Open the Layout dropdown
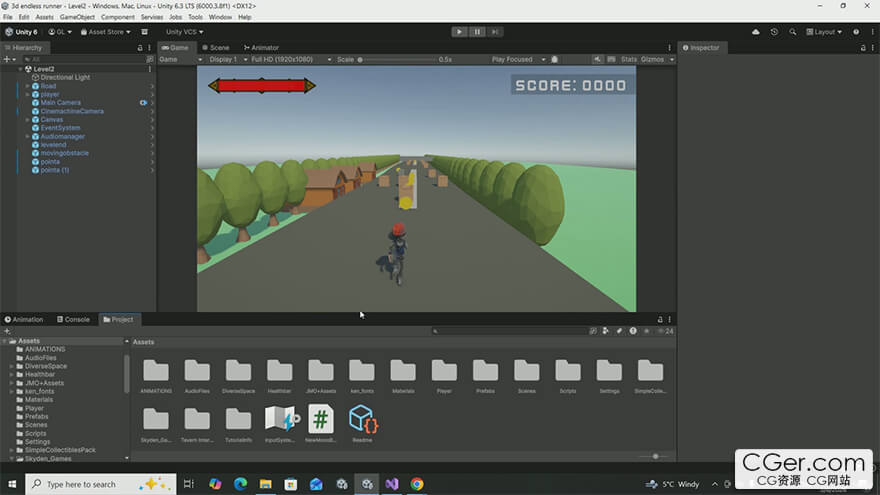This screenshot has width=880, height=495. [824, 31]
